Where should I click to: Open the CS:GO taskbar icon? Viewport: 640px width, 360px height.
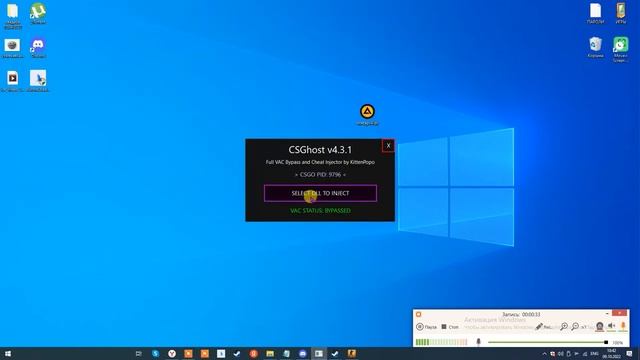coord(351,353)
